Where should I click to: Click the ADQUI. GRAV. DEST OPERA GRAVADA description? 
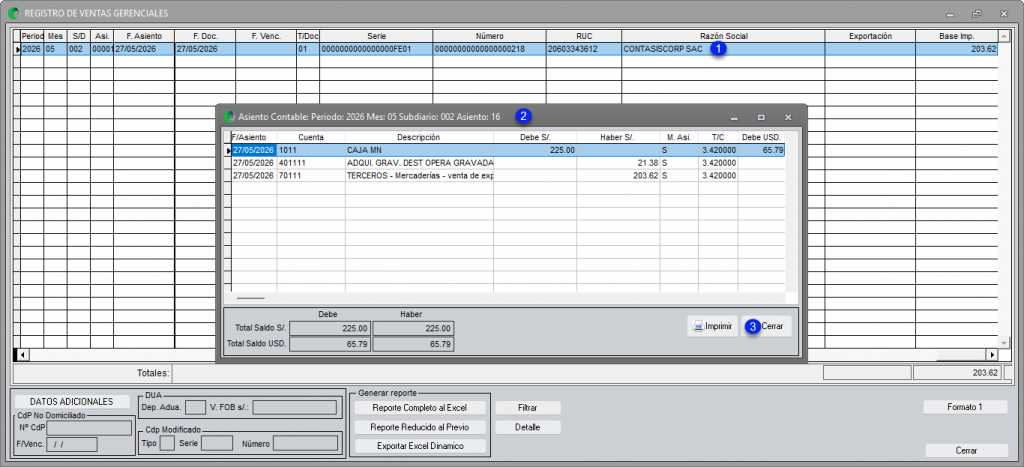tap(419, 163)
